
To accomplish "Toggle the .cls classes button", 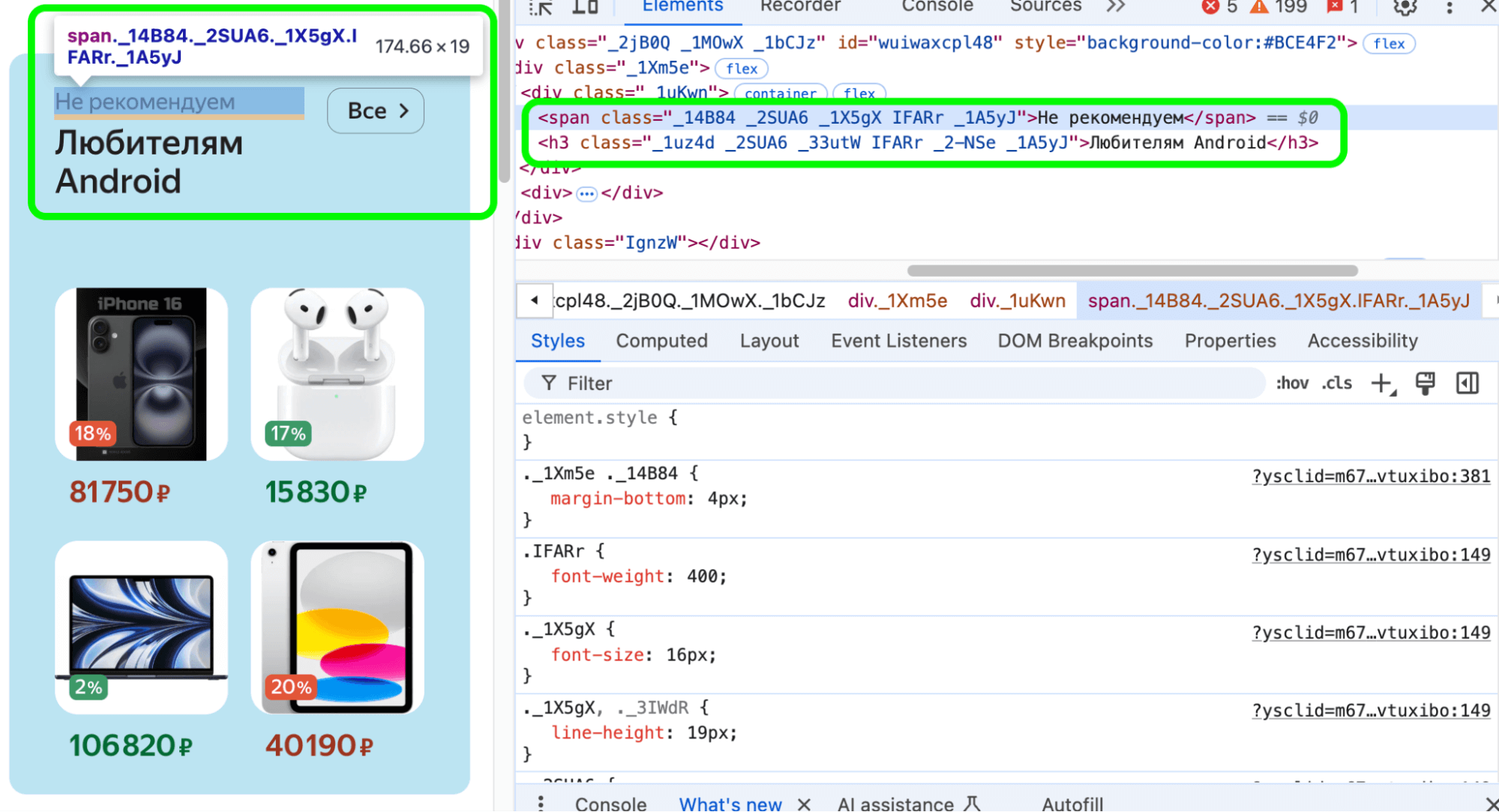I will 1336,384.
